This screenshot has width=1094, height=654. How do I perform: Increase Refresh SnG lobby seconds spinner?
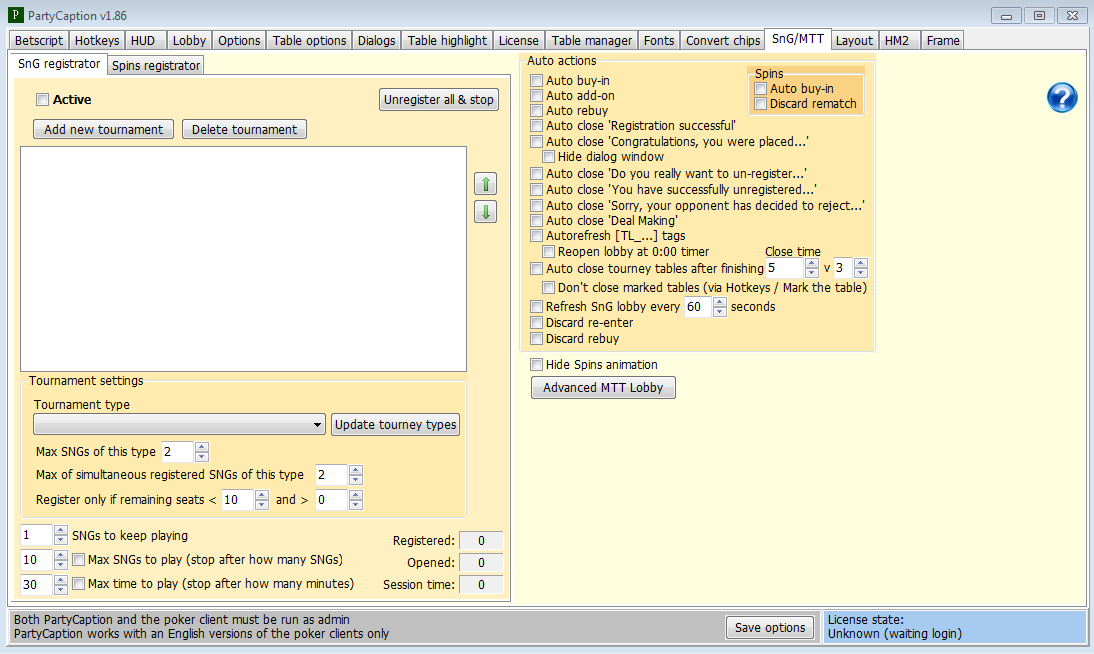pos(719,302)
